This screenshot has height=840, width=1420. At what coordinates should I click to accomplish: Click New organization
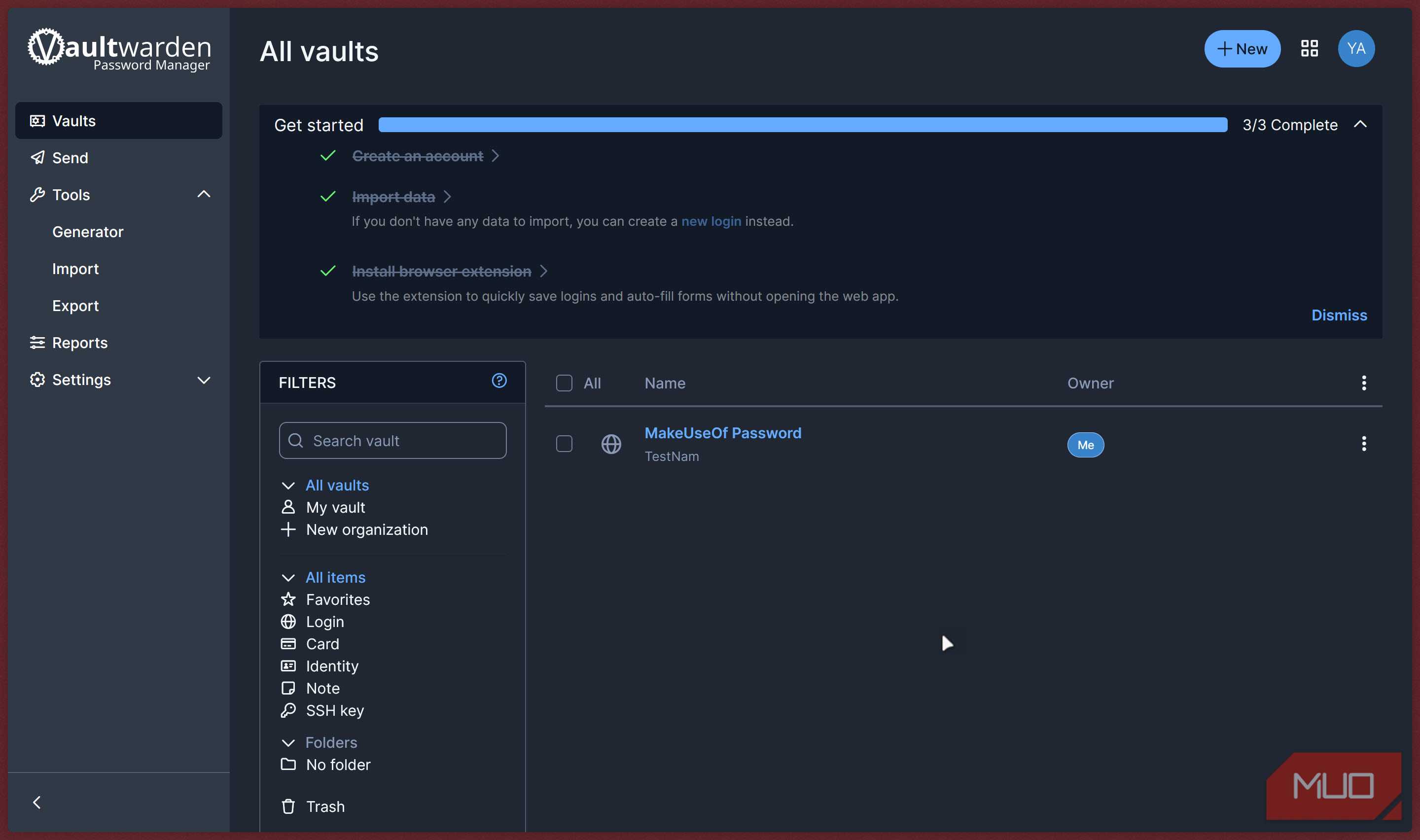click(367, 530)
